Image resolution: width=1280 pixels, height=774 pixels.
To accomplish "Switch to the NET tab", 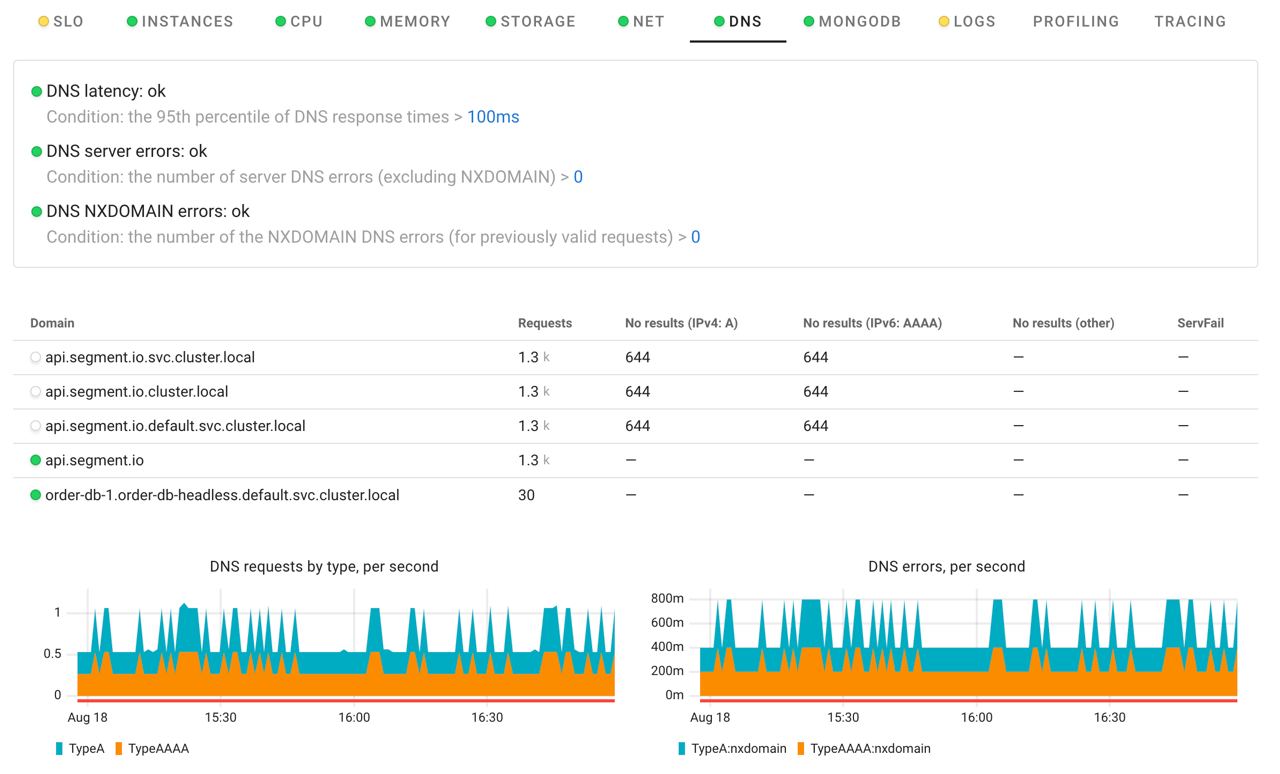I will click(641, 20).
